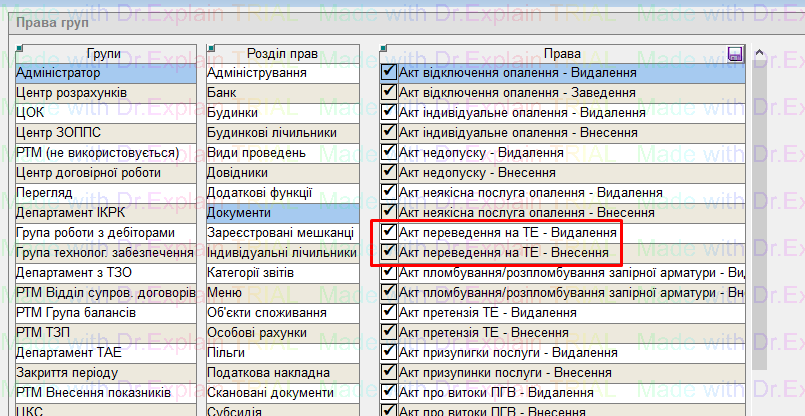This screenshot has height=416, width=805.
Task: Toggle 'Акт претензія ТЕ - Внесення' checkbox
Action: click(x=389, y=332)
